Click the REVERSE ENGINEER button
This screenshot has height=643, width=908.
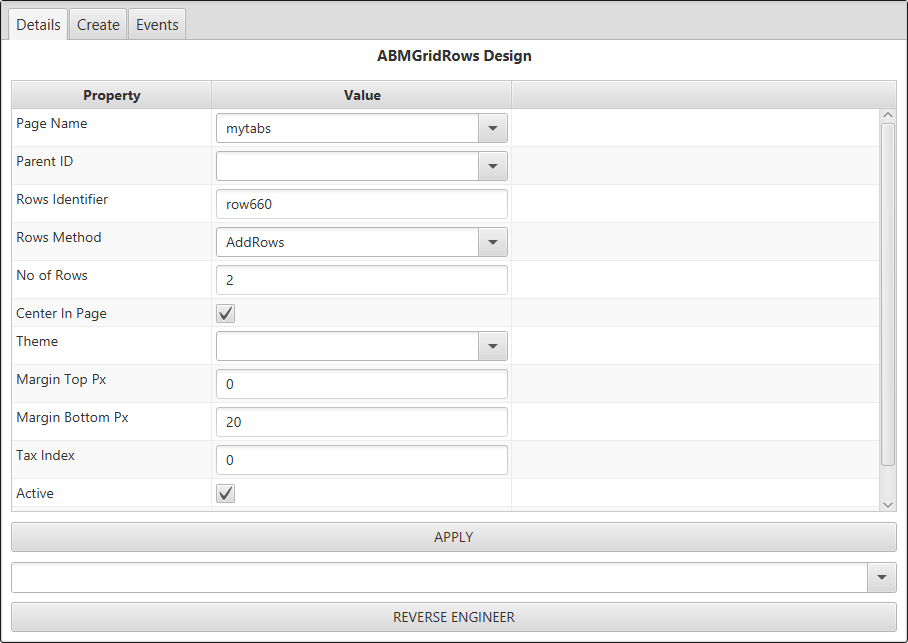click(x=453, y=617)
